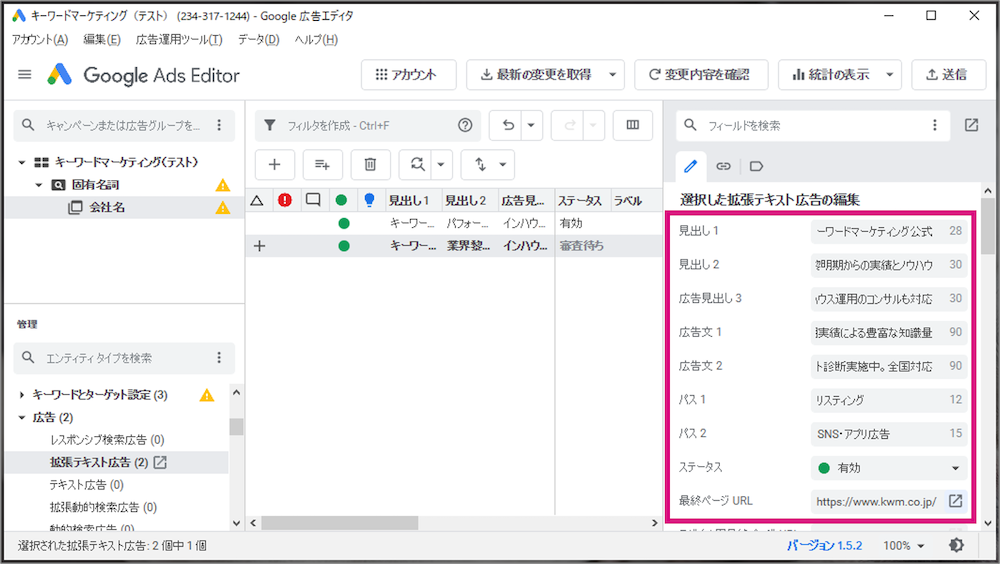Sort by the lightbulb recommendation column header
The height and width of the screenshot is (564, 1000).
(369, 200)
